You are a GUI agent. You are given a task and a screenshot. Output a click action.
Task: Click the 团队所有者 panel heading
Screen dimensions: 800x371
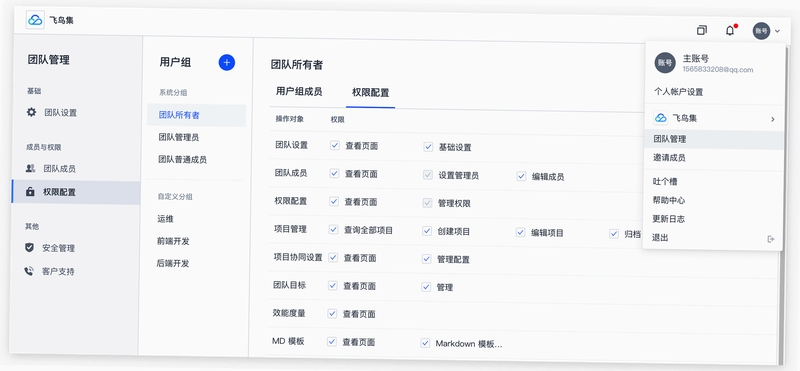pyautogui.click(x=297, y=65)
